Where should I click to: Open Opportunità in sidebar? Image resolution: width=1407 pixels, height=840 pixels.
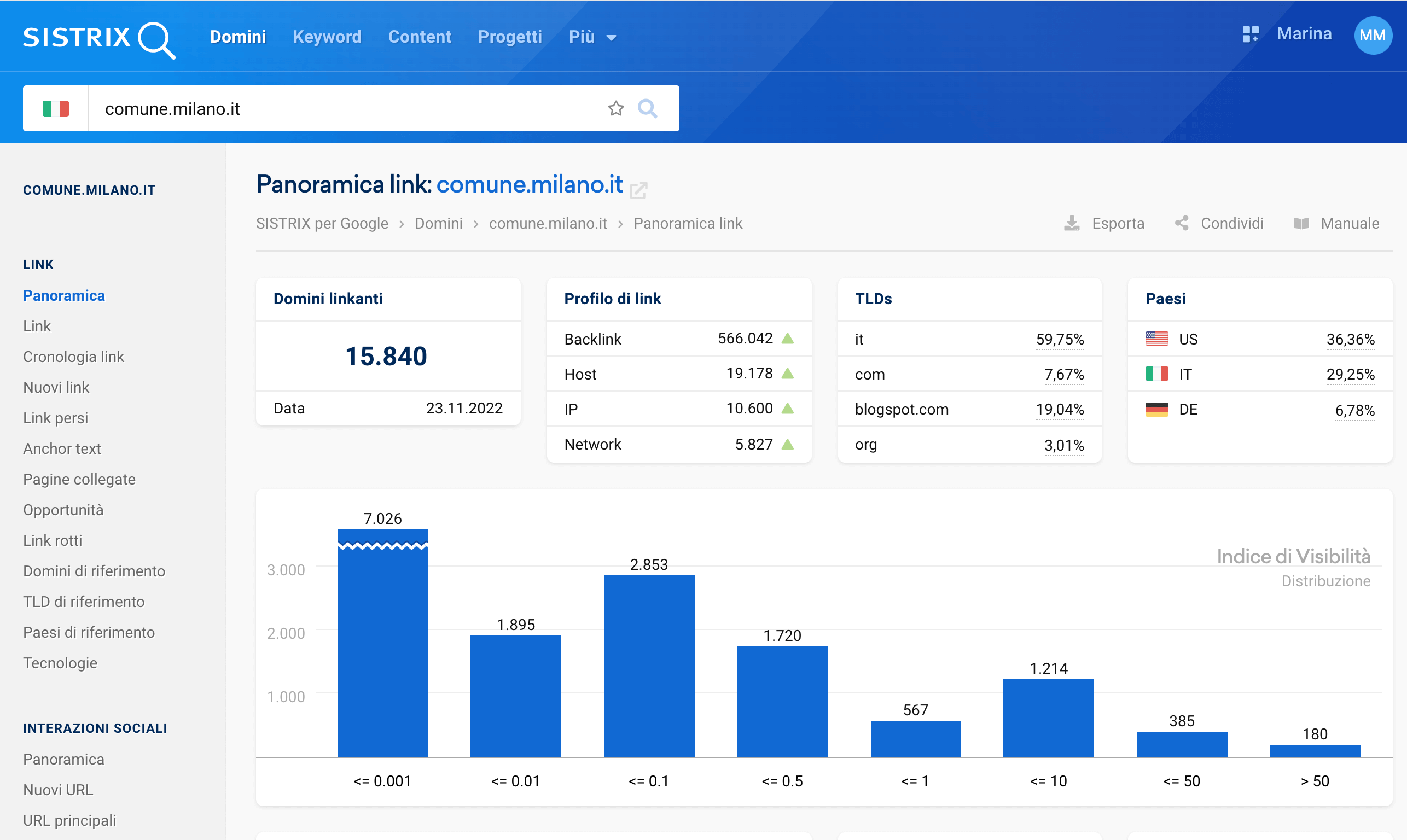[x=63, y=510]
